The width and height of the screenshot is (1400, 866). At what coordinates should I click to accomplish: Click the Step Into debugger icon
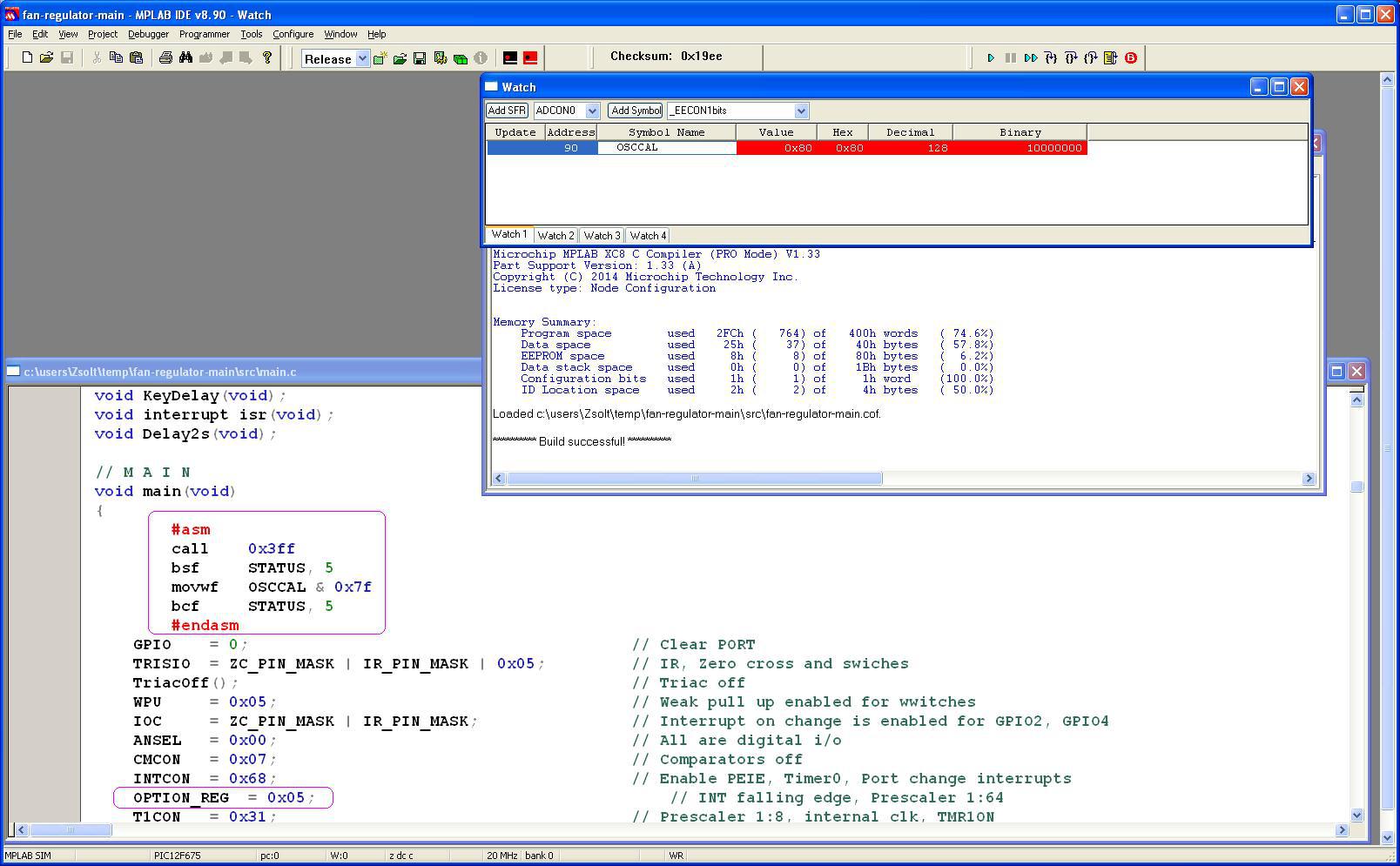coord(1051,58)
